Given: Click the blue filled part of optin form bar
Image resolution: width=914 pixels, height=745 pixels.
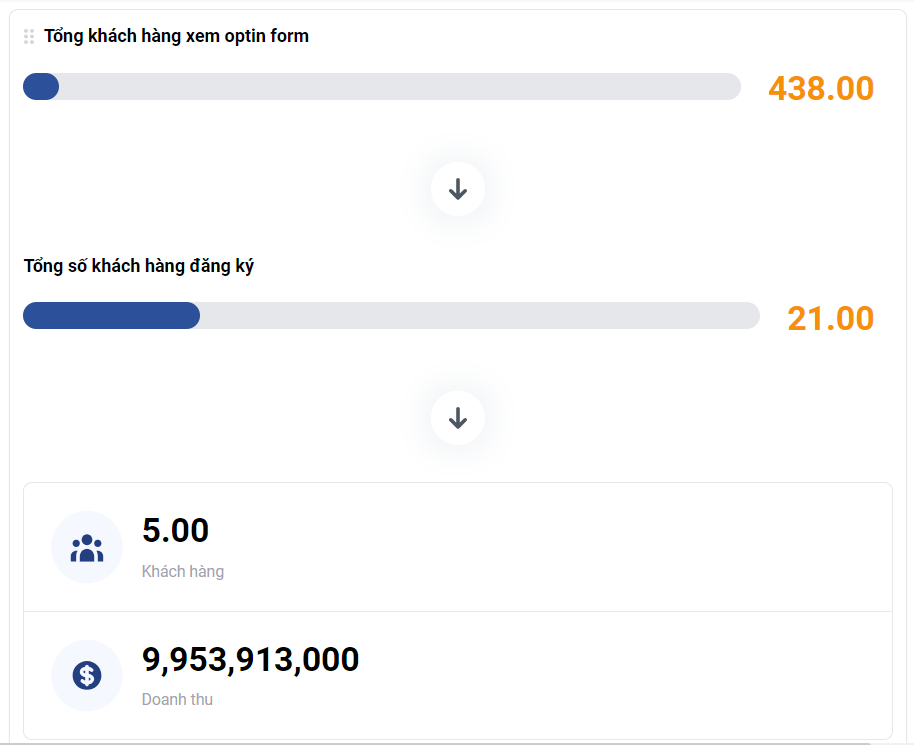Looking at the screenshot, I should pyautogui.click(x=41, y=87).
